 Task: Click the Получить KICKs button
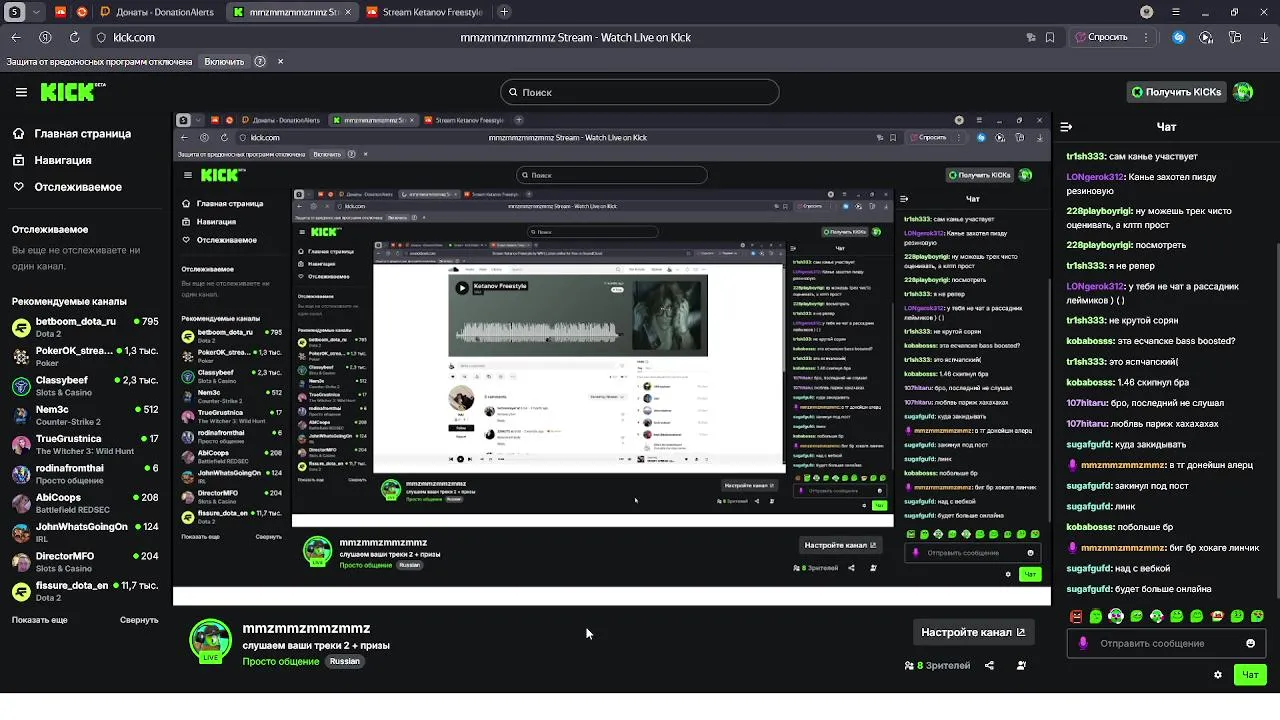pos(1176,92)
